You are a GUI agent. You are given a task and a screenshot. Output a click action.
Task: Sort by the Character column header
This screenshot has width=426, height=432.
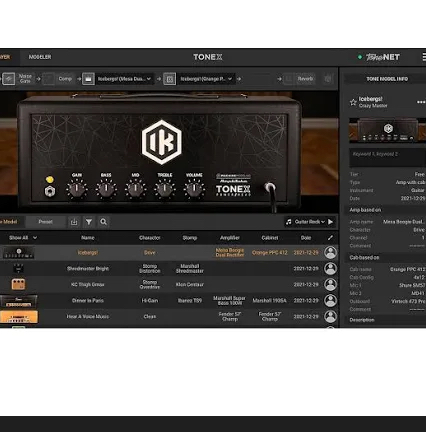[x=150, y=238]
